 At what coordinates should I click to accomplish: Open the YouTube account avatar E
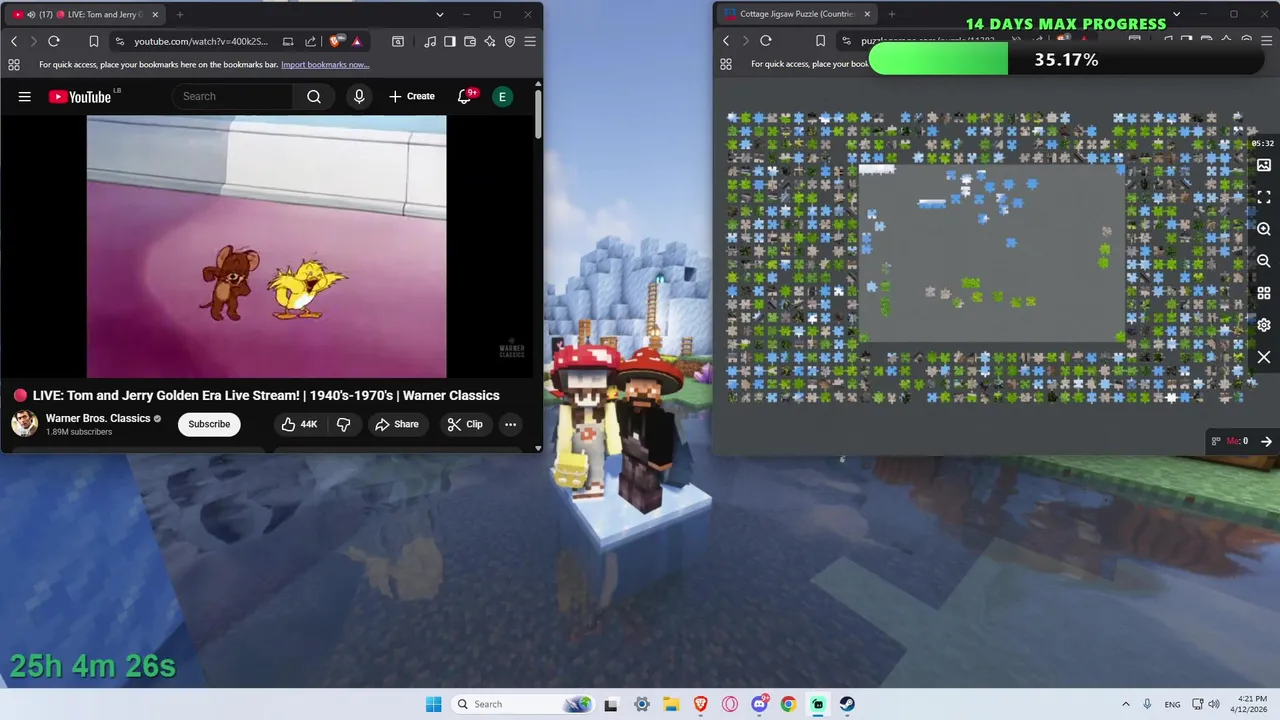pyautogui.click(x=502, y=96)
